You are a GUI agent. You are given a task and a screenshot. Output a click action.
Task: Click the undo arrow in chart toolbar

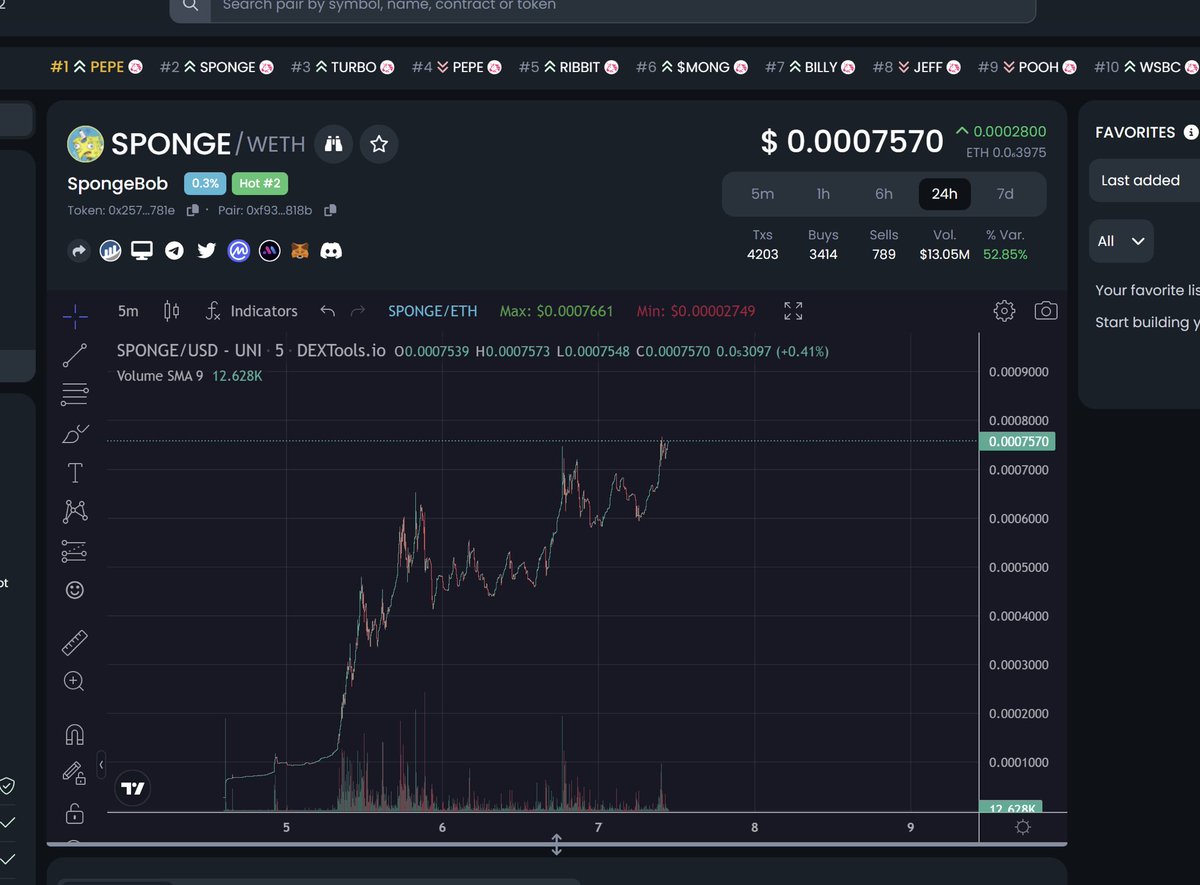click(x=327, y=311)
